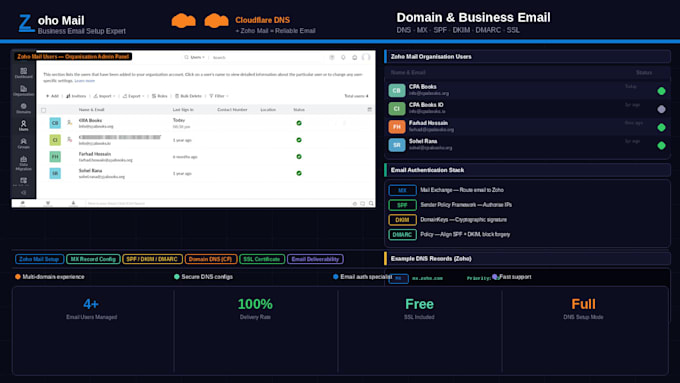This screenshot has width=680, height=383.
Task: Click the DKIM badge in Authentication Stack
Action: pyautogui.click(x=402, y=219)
